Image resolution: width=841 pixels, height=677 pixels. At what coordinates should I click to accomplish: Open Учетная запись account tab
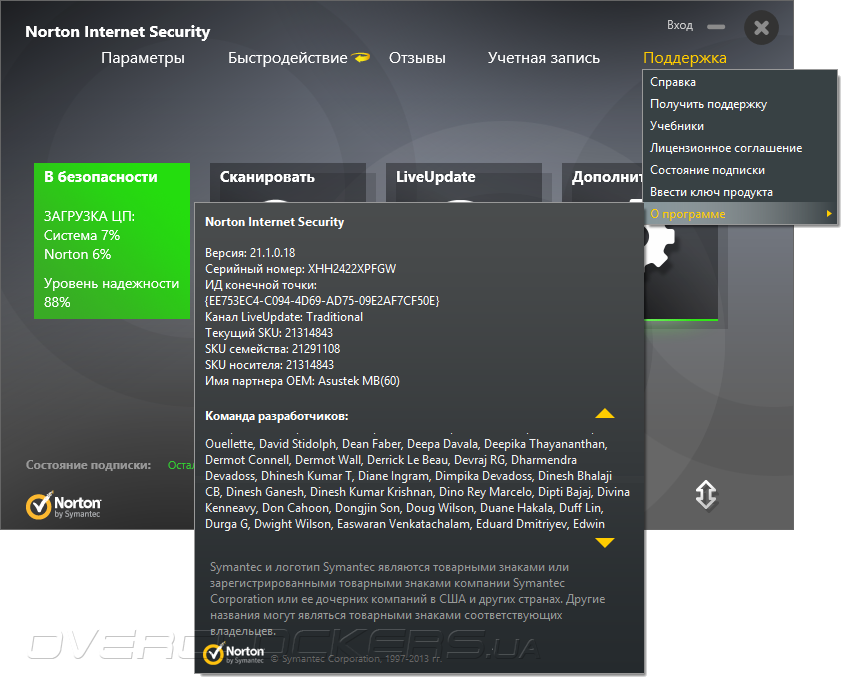(543, 58)
